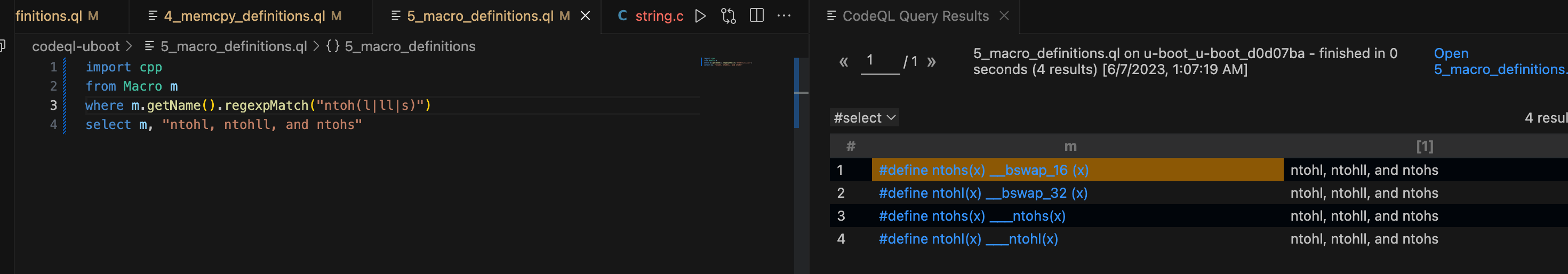Image resolution: width=1568 pixels, height=274 pixels.
Task: Run the query with the play icon
Action: pos(700,16)
